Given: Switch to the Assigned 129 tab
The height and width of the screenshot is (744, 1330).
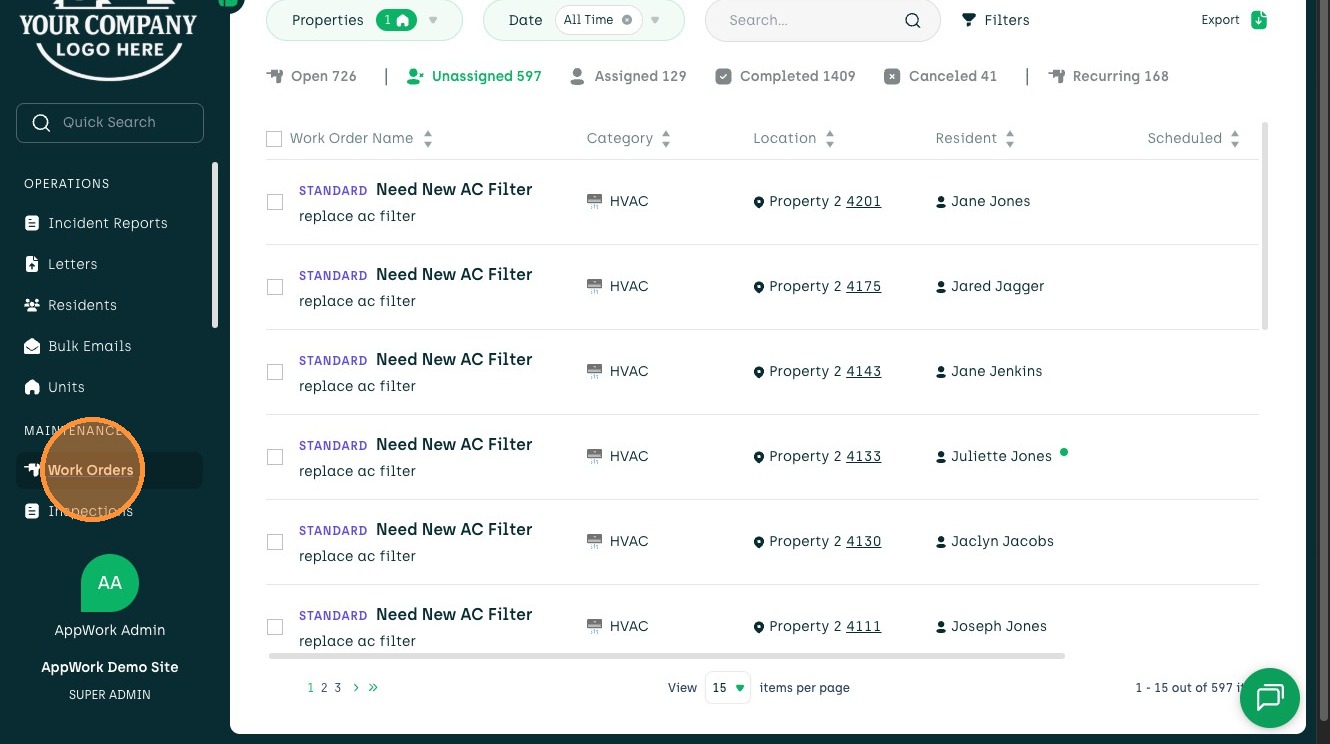Looking at the screenshot, I should coord(628,76).
